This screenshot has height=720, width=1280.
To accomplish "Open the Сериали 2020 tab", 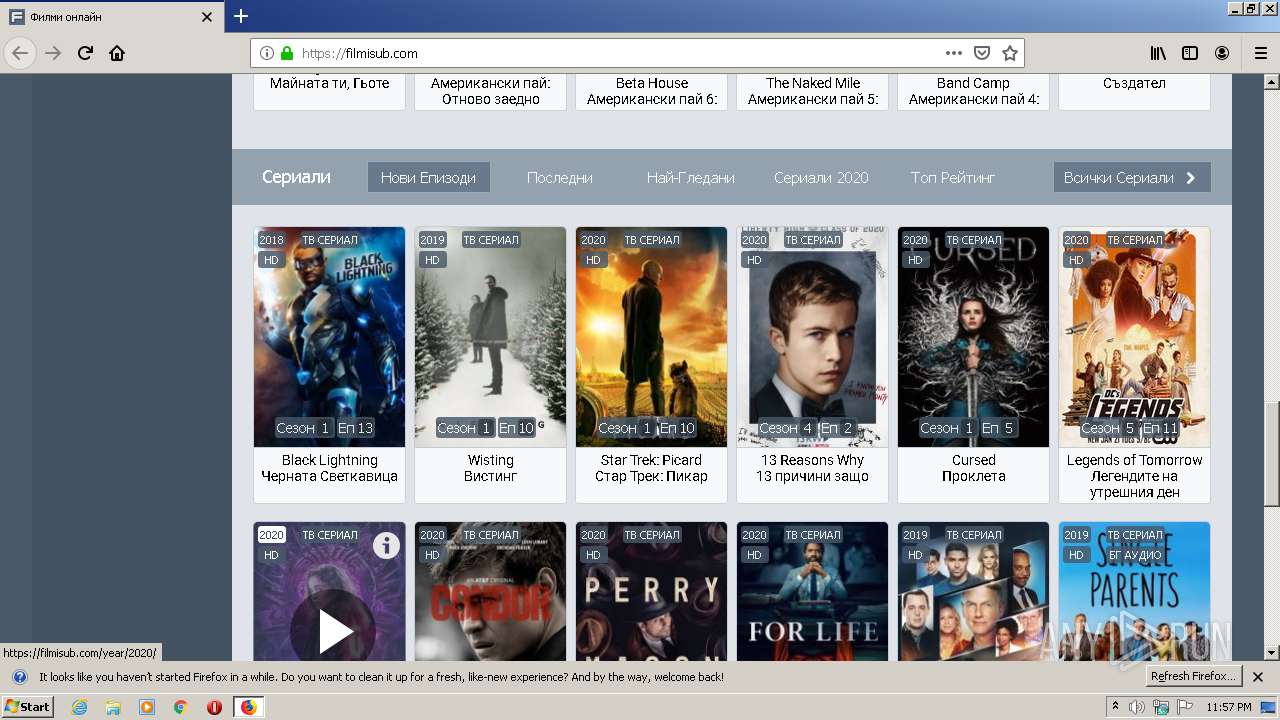I will (821, 177).
